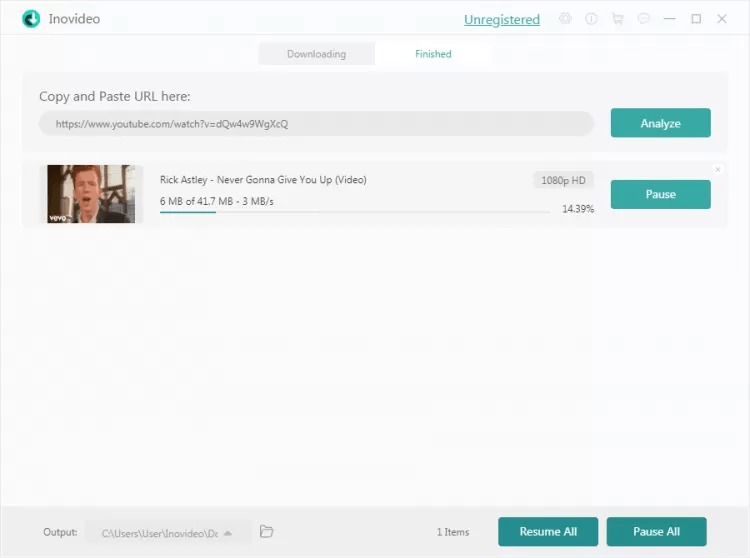Click the Resume All button
Viewport: 750px width, 558px height.
point(548,532)
